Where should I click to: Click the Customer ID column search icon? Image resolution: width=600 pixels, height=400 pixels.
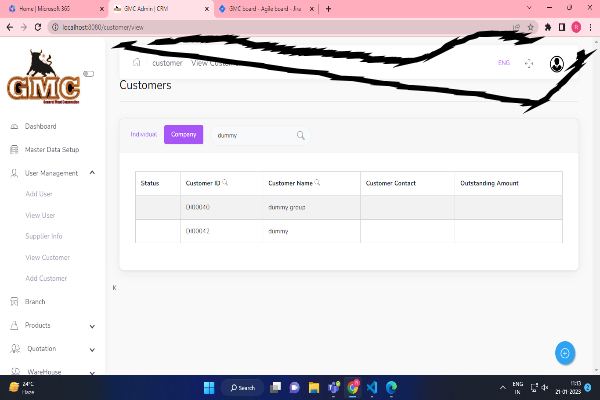[225, 183]
